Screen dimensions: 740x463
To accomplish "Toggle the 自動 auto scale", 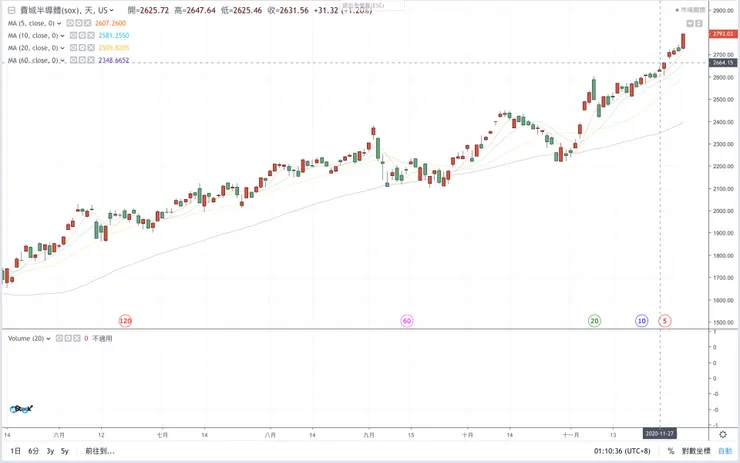I will tap(725, 451).
